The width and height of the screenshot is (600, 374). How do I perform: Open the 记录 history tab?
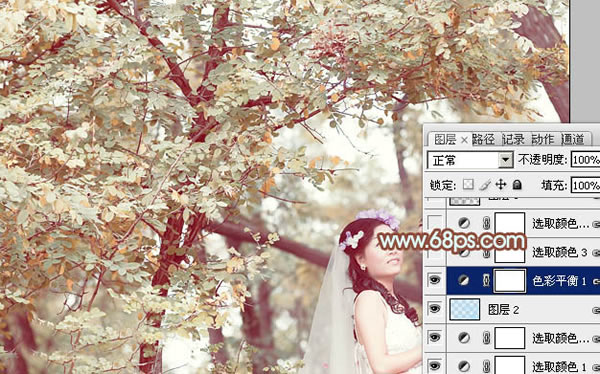[513, 139]
